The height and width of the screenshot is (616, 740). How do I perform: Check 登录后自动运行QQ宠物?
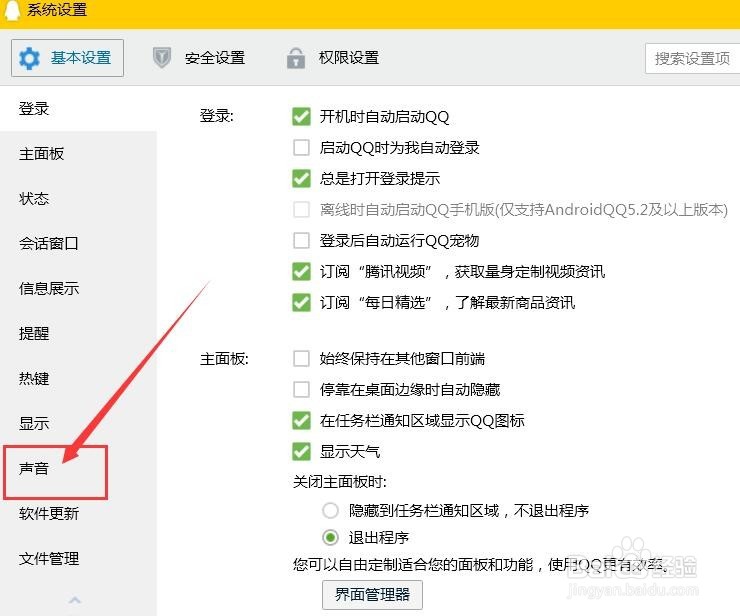pos(302,240)
